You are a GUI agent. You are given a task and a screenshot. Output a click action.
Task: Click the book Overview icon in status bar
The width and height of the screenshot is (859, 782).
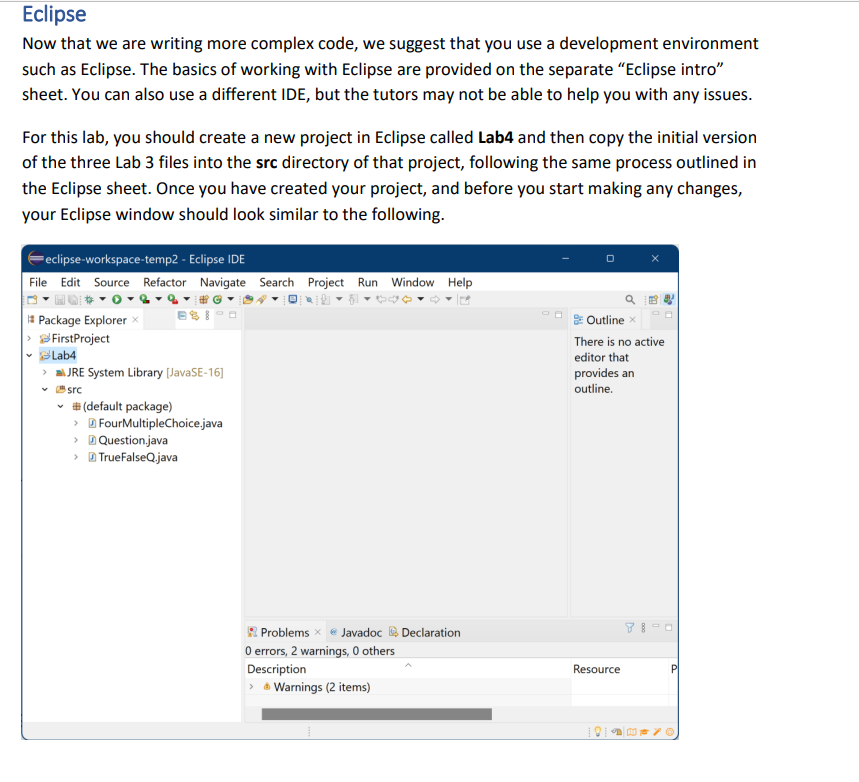[x=632, y=732]
